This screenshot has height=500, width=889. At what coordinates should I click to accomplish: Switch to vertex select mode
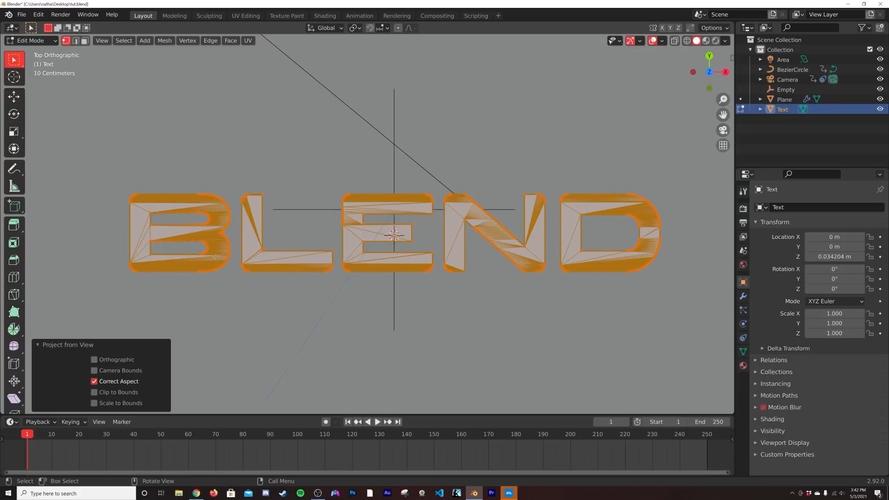click(x=66, y=41)
